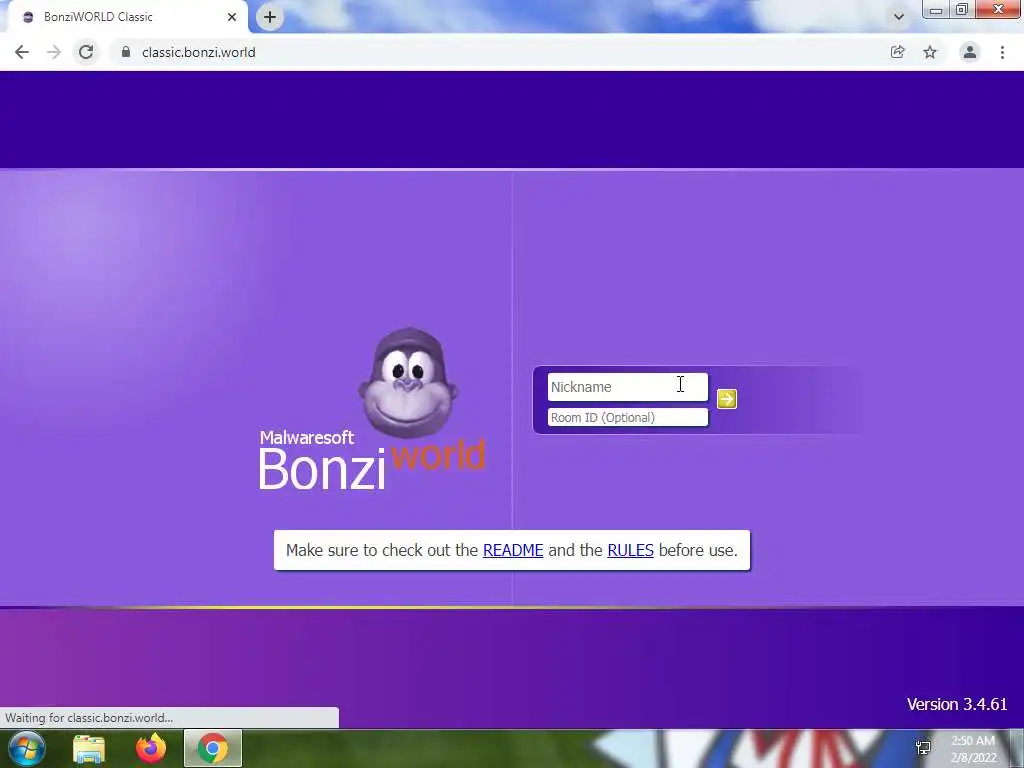
Task: Select the BonziWORLD Classic tab
Action: [x=127, y=17]
